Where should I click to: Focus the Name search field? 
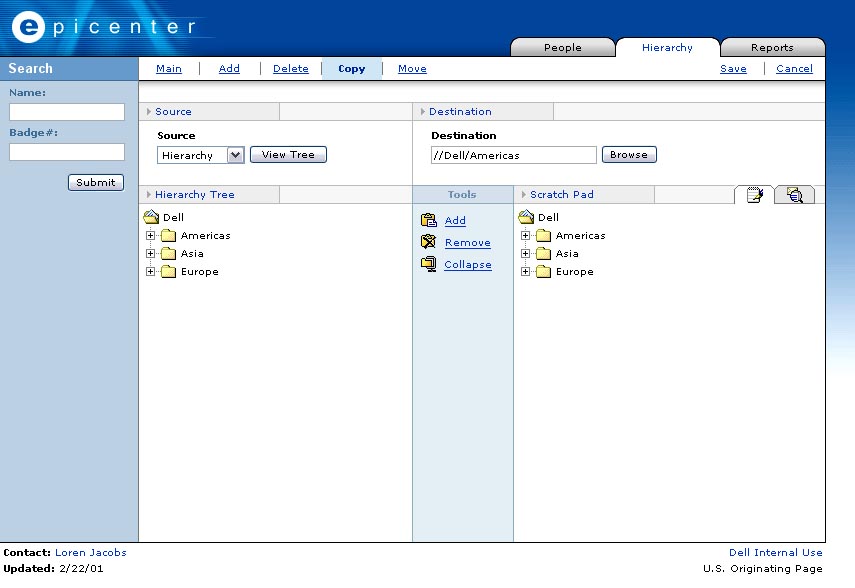67,112
